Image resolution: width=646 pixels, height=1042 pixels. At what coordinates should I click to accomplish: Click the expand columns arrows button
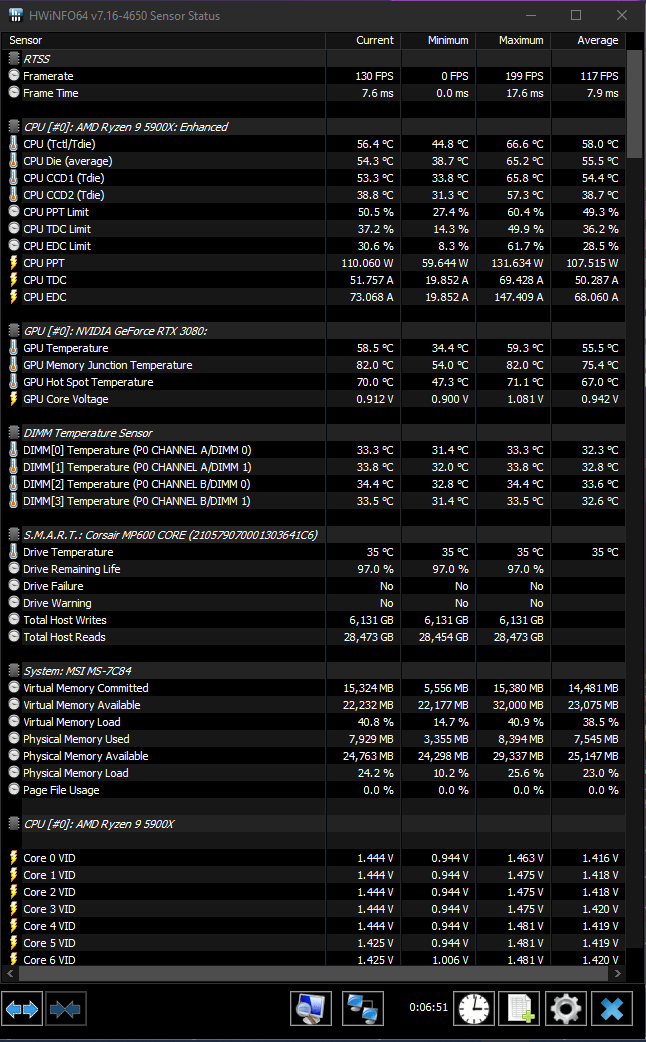tap(22, 1009)
